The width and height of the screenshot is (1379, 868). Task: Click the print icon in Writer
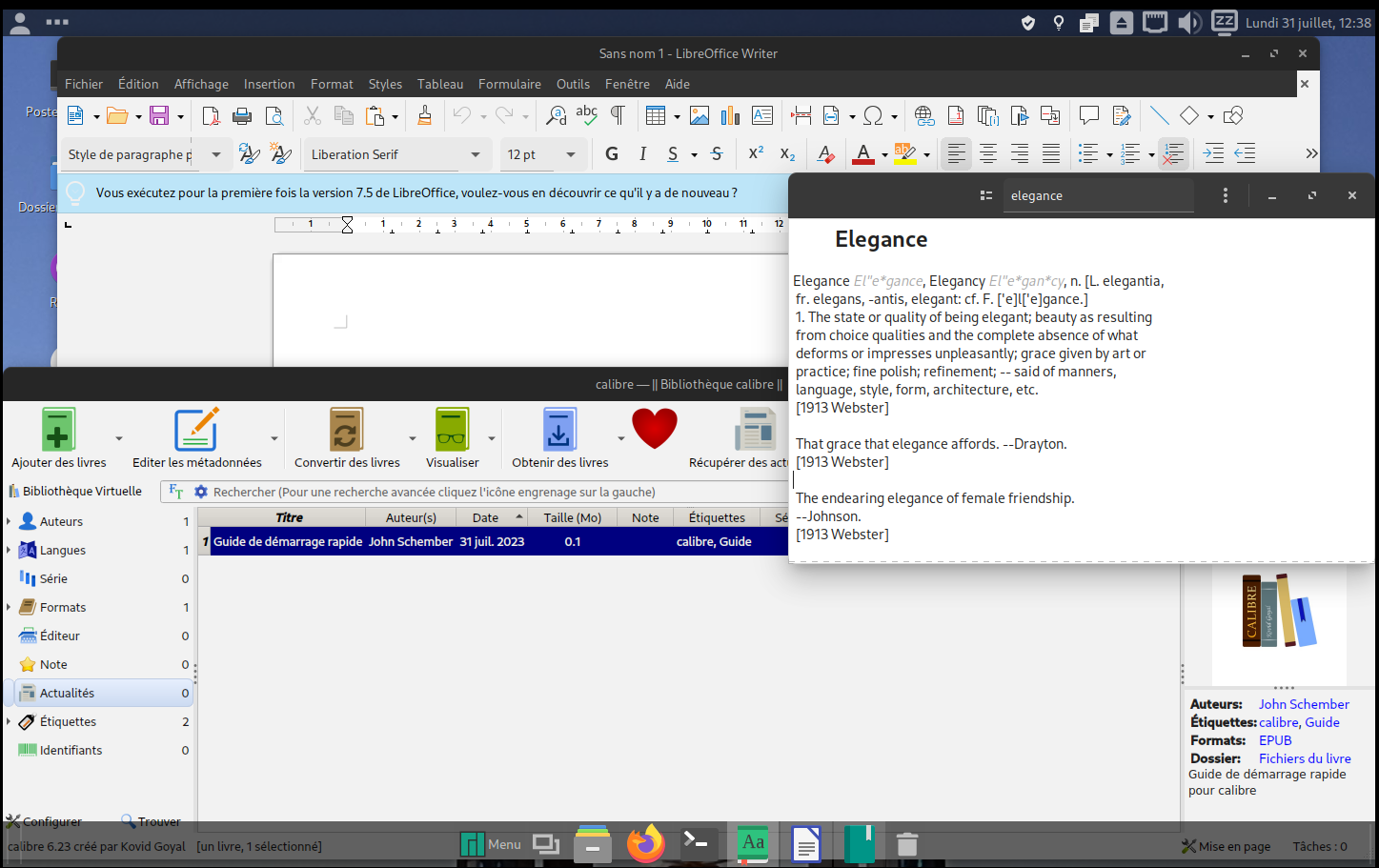click(242, 116)
